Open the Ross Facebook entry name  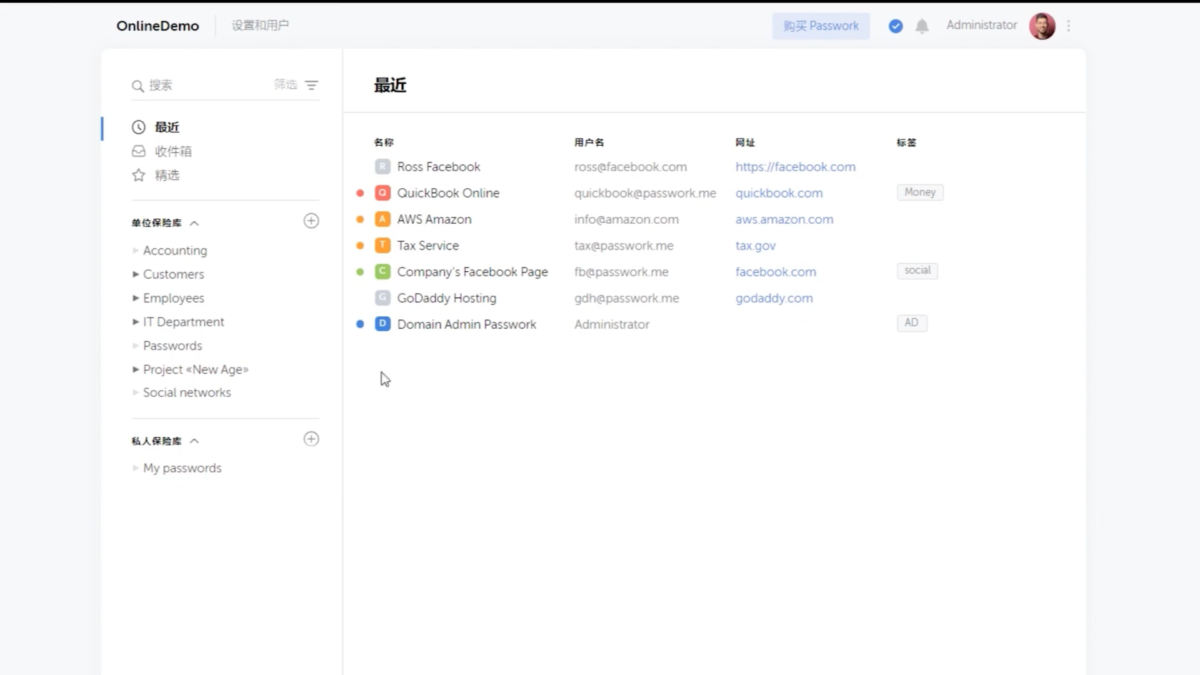pyautogui.click(x=438, y=167)
